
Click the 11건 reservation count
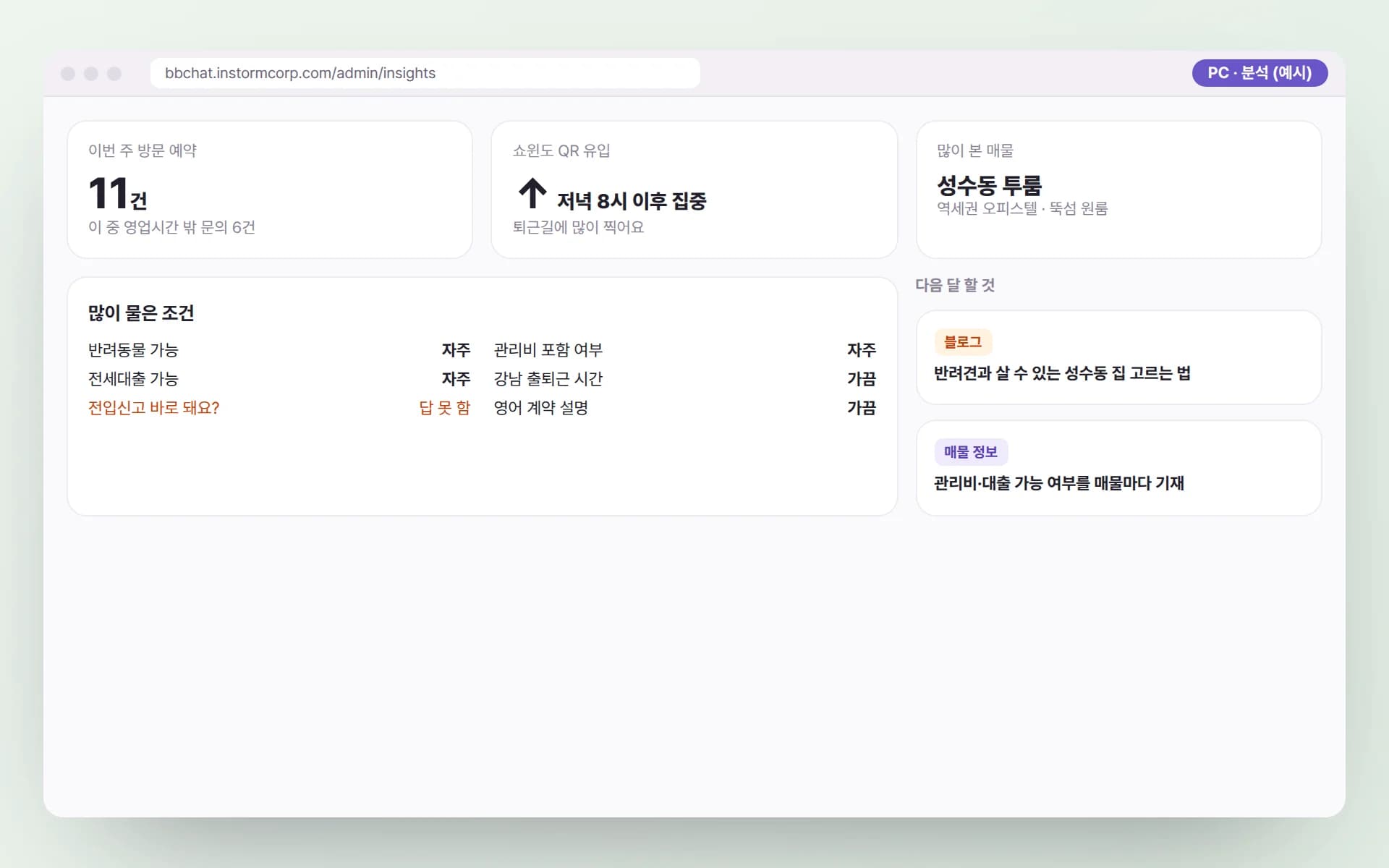point(118,194)
